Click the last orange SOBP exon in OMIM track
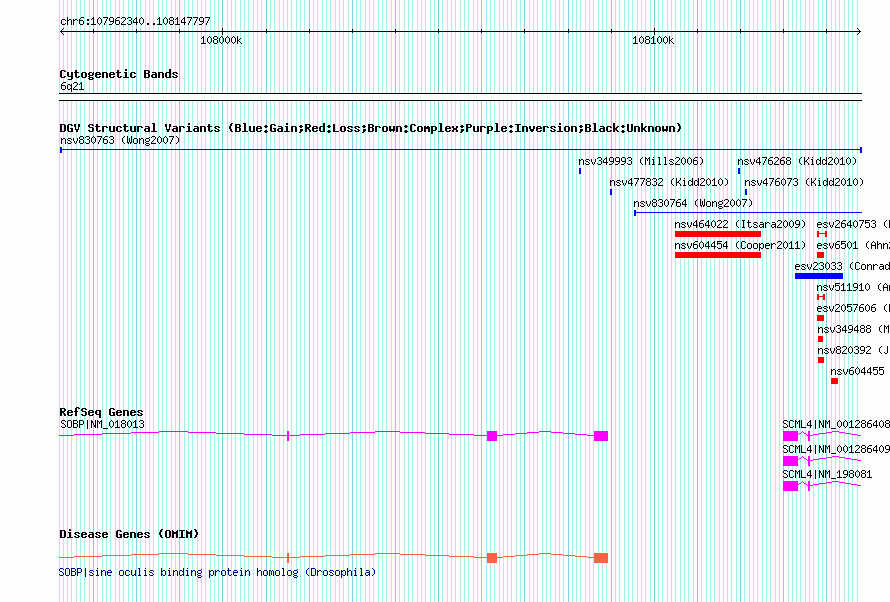Viewport: 890px width, 602px height. coord(601,558)
